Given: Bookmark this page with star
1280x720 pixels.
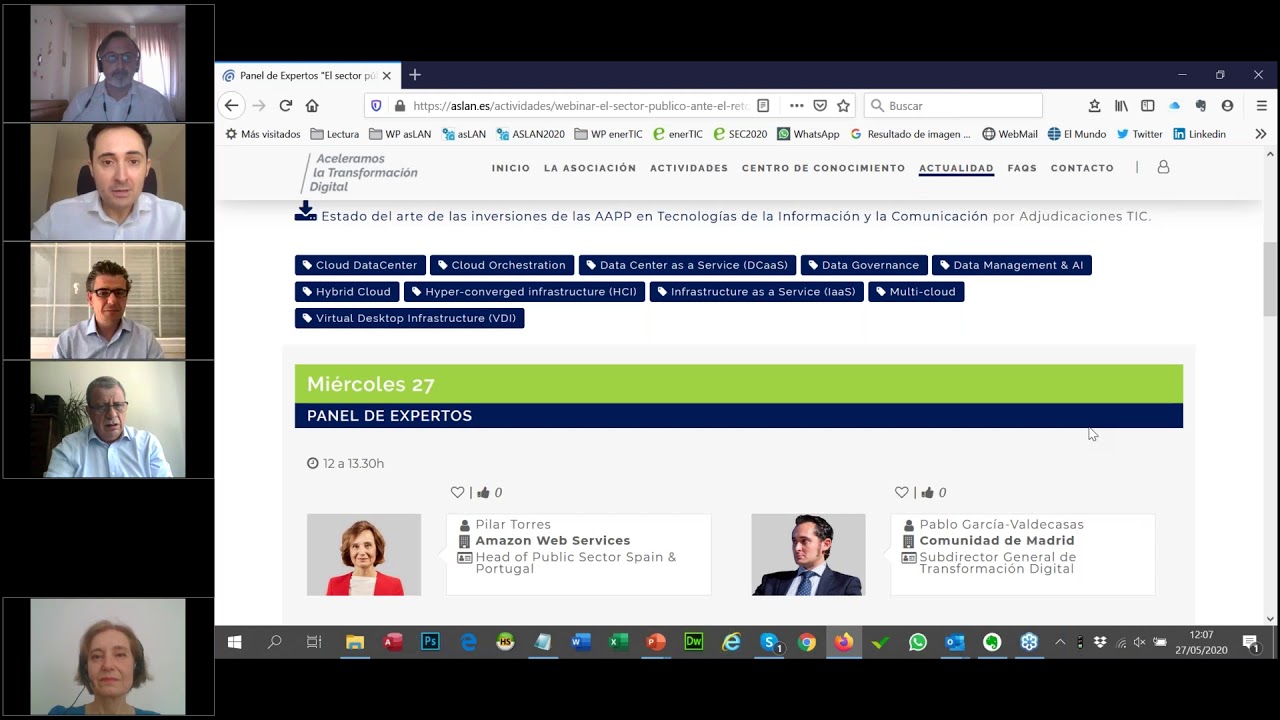Looking at the screenshot, I should pos(843,105).
